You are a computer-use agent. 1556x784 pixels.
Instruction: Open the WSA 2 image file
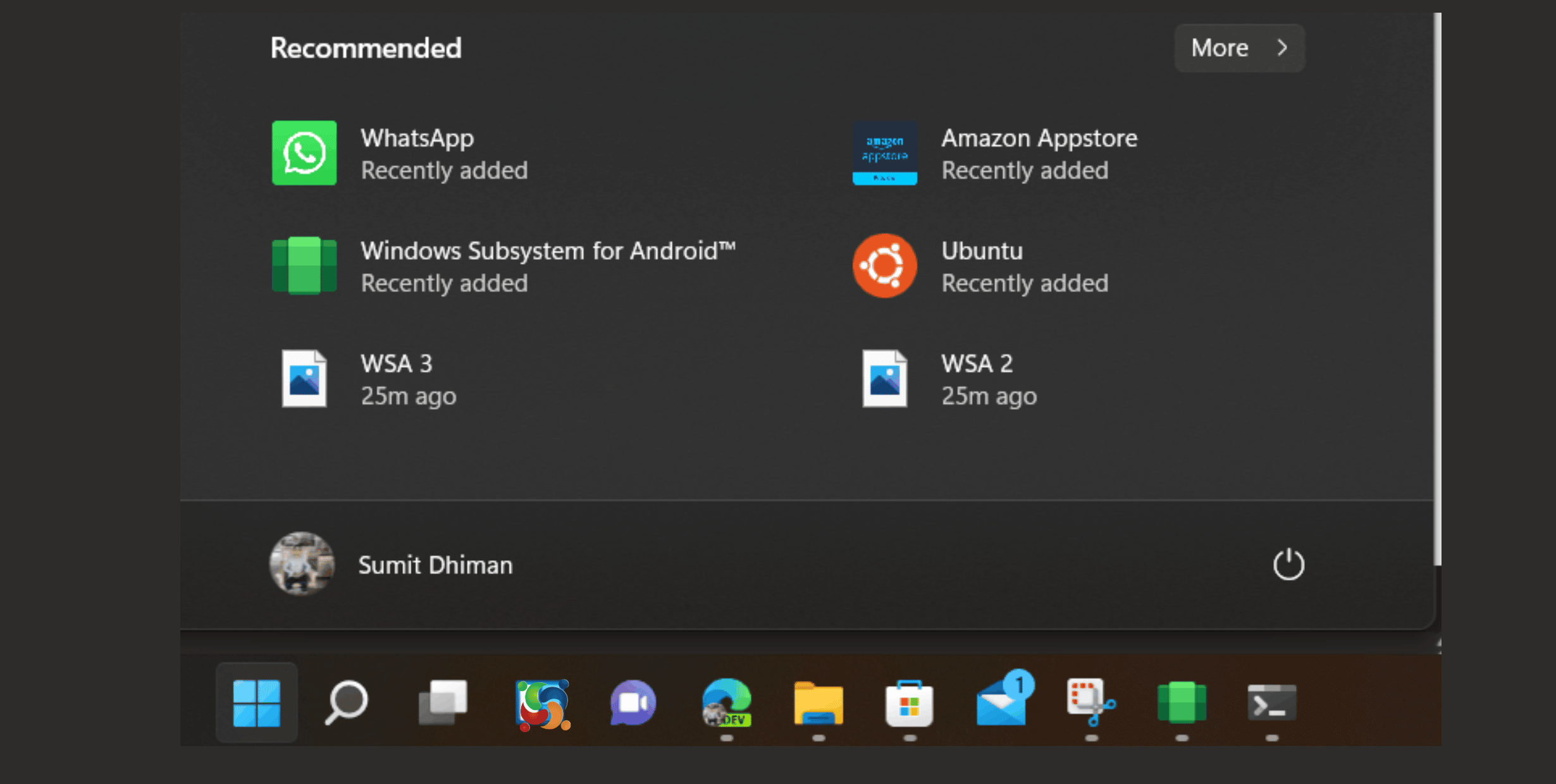pos(949,379)
